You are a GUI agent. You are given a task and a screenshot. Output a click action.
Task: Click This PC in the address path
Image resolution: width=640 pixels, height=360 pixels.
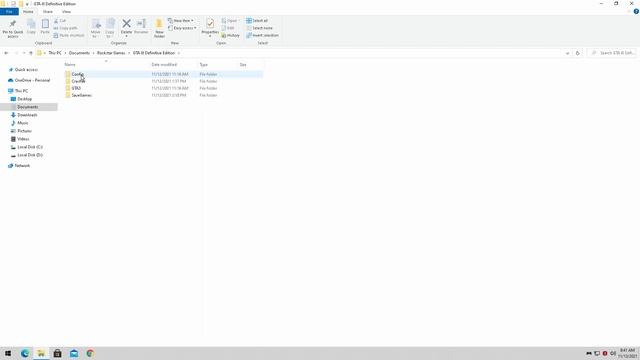[55, 53]
